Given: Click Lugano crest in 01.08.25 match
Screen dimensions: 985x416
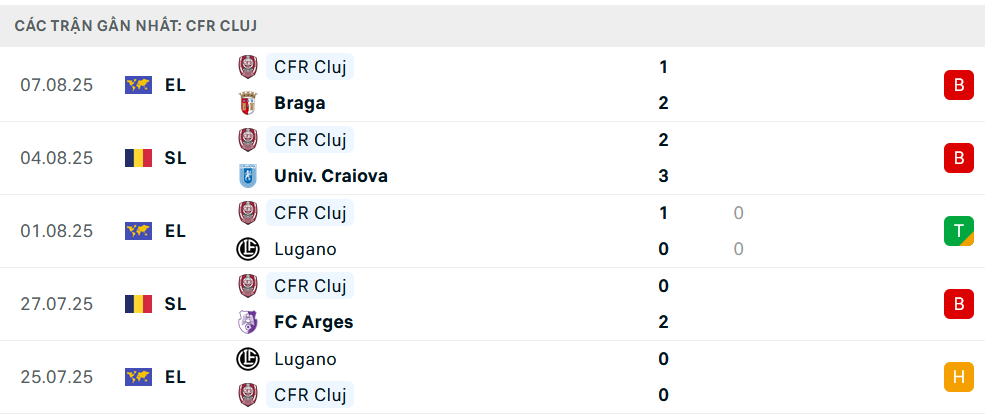Looking at the screenshot, I should (247, 249).
